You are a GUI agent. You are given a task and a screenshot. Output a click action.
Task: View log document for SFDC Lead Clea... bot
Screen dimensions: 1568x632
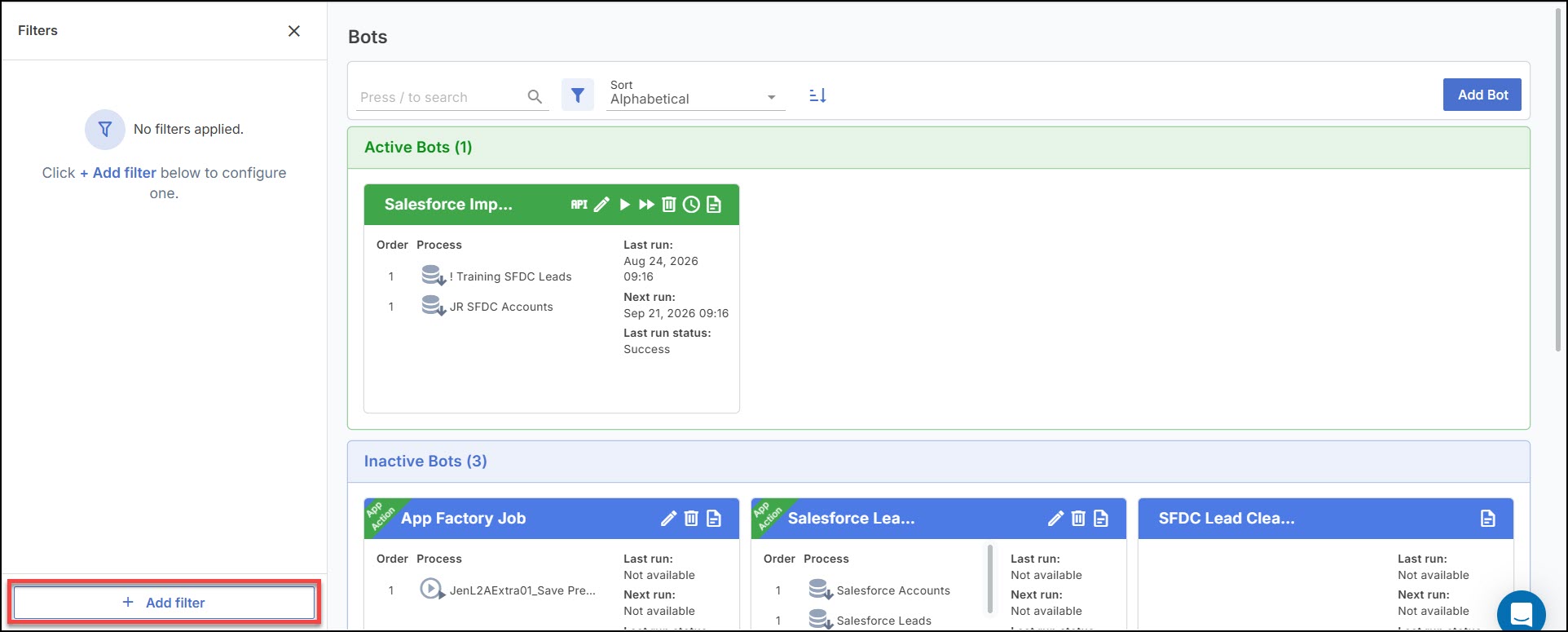pos(1488,519)
